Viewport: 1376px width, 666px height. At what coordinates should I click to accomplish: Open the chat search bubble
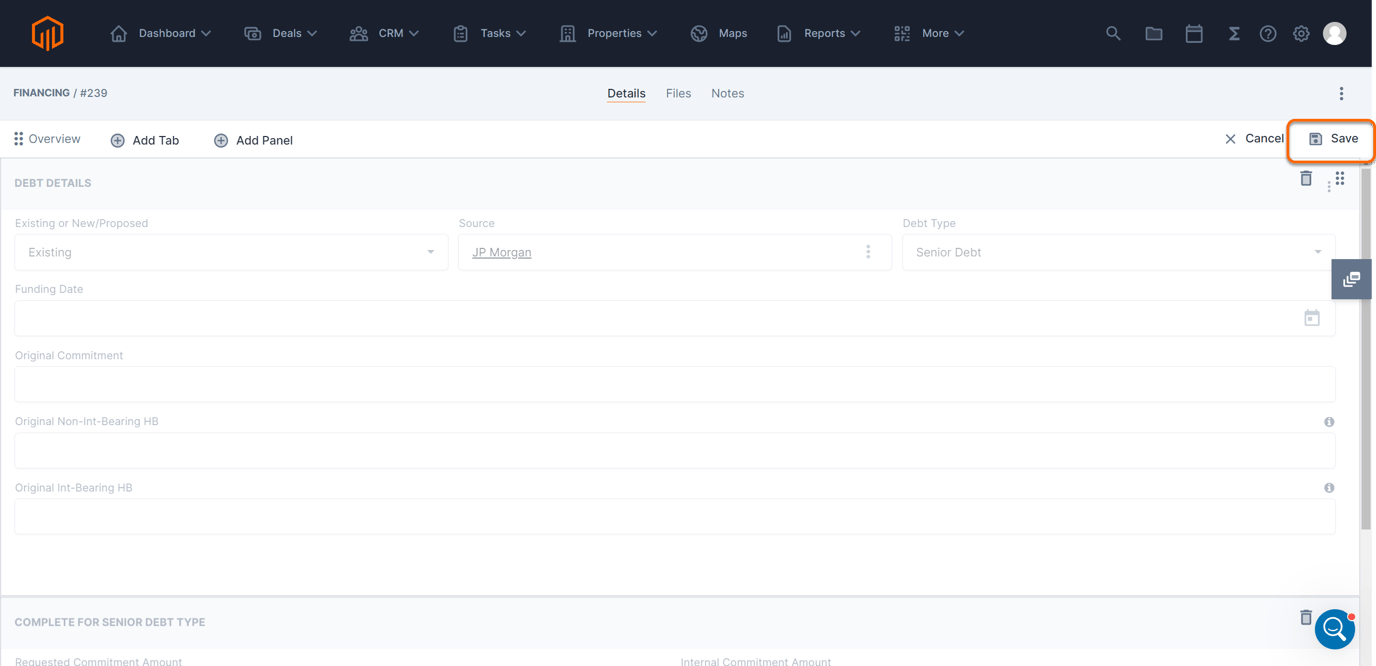pos(1335,629)
